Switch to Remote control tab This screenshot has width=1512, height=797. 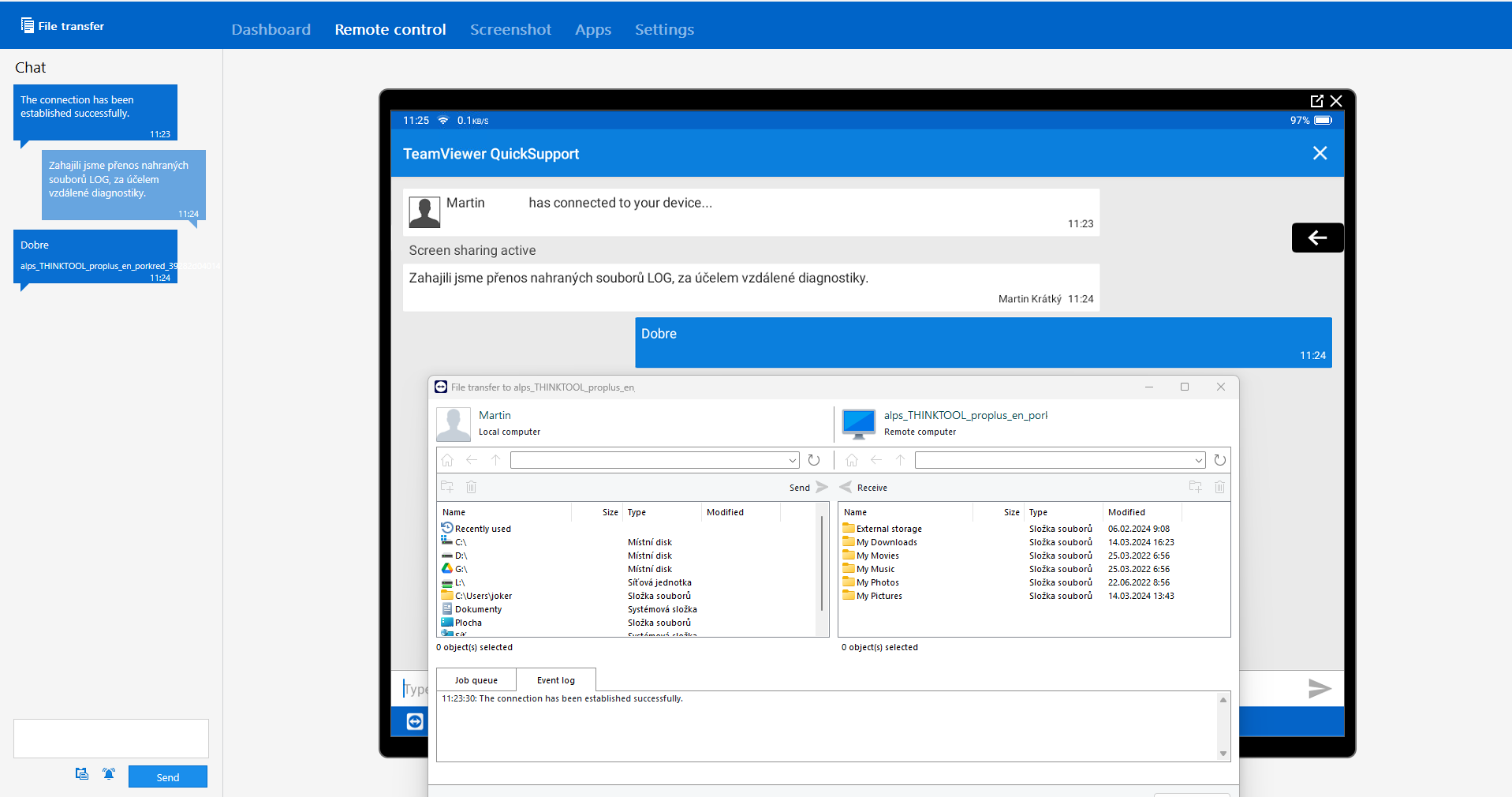tap(390, 29)
